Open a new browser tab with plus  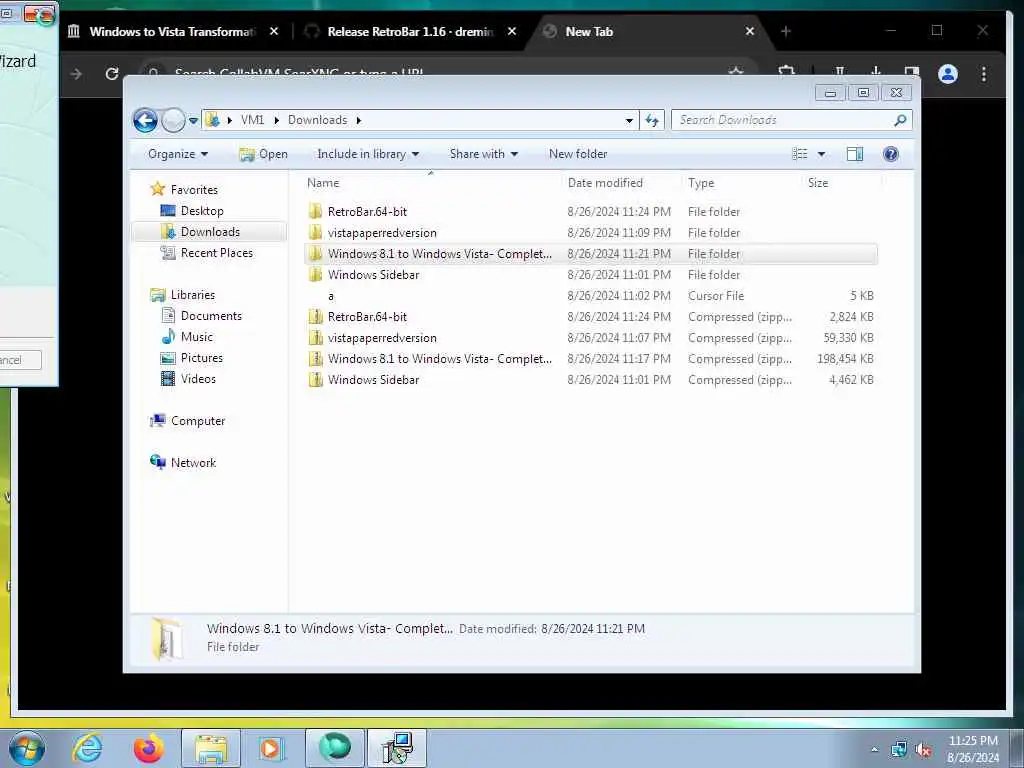pyautogui.click(x=786, y=31)
